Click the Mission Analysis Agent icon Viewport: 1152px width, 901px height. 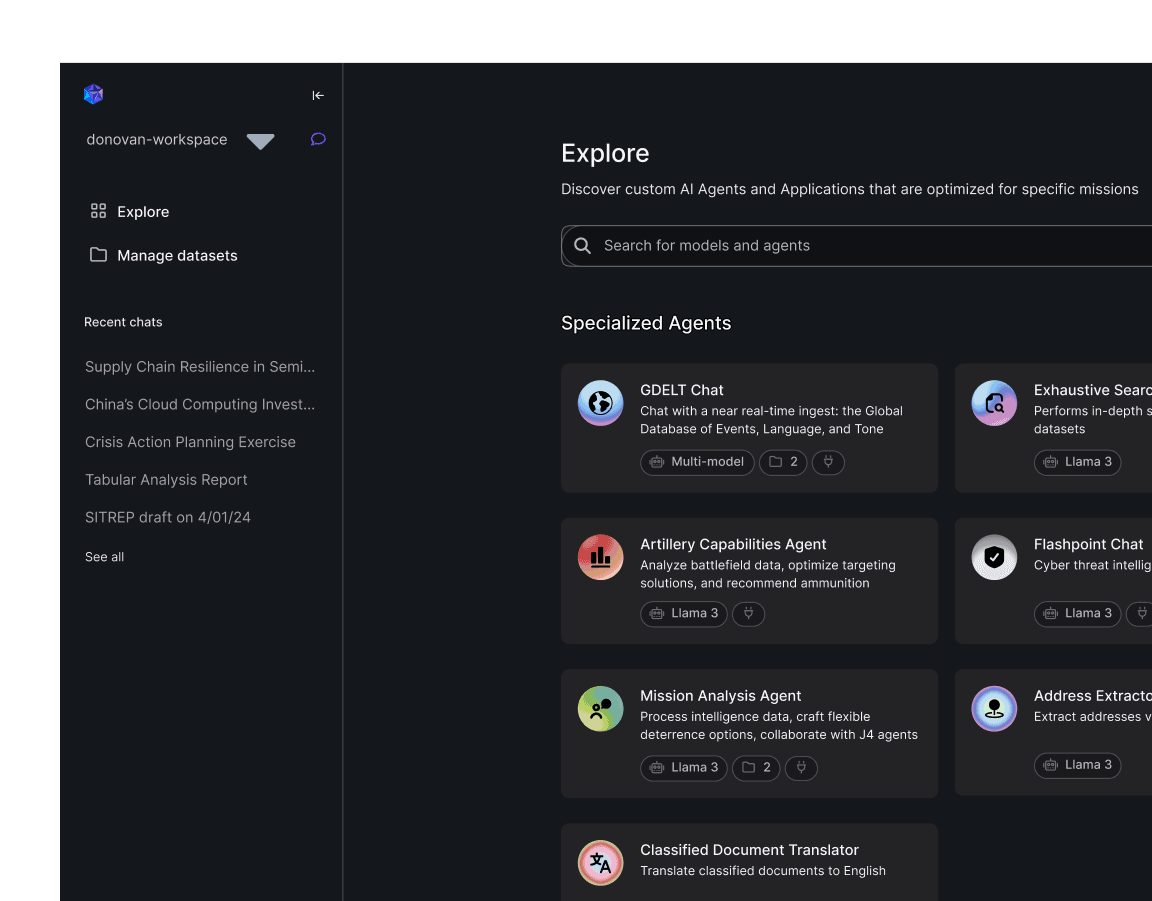[600, 709]
